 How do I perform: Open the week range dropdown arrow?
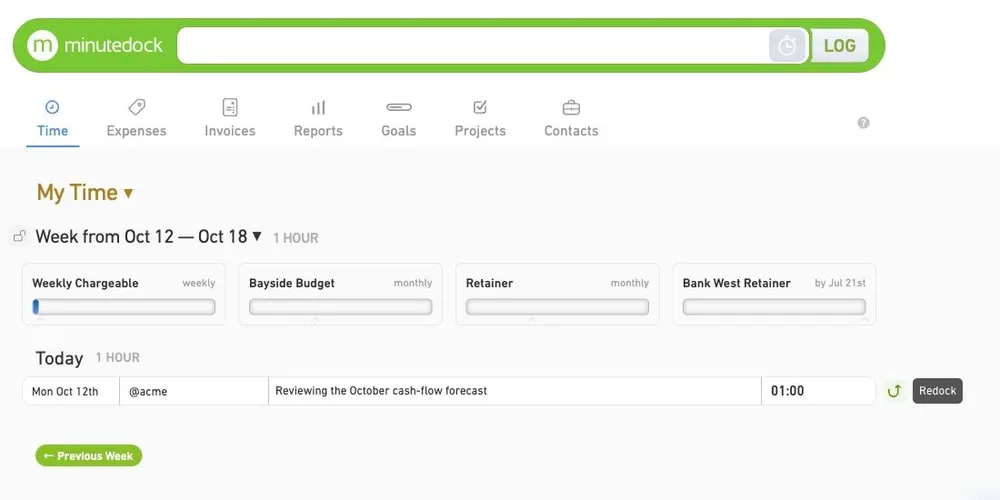[x=257, y=236]
